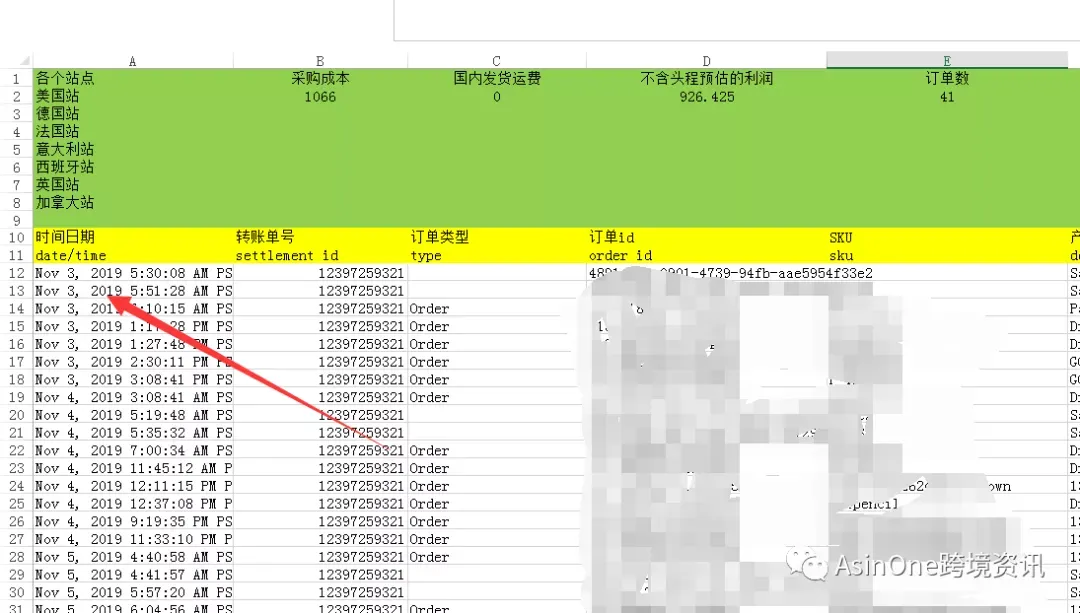Select column A header
This screenshot has width=1080, height=613.
(x=133, y=61)
